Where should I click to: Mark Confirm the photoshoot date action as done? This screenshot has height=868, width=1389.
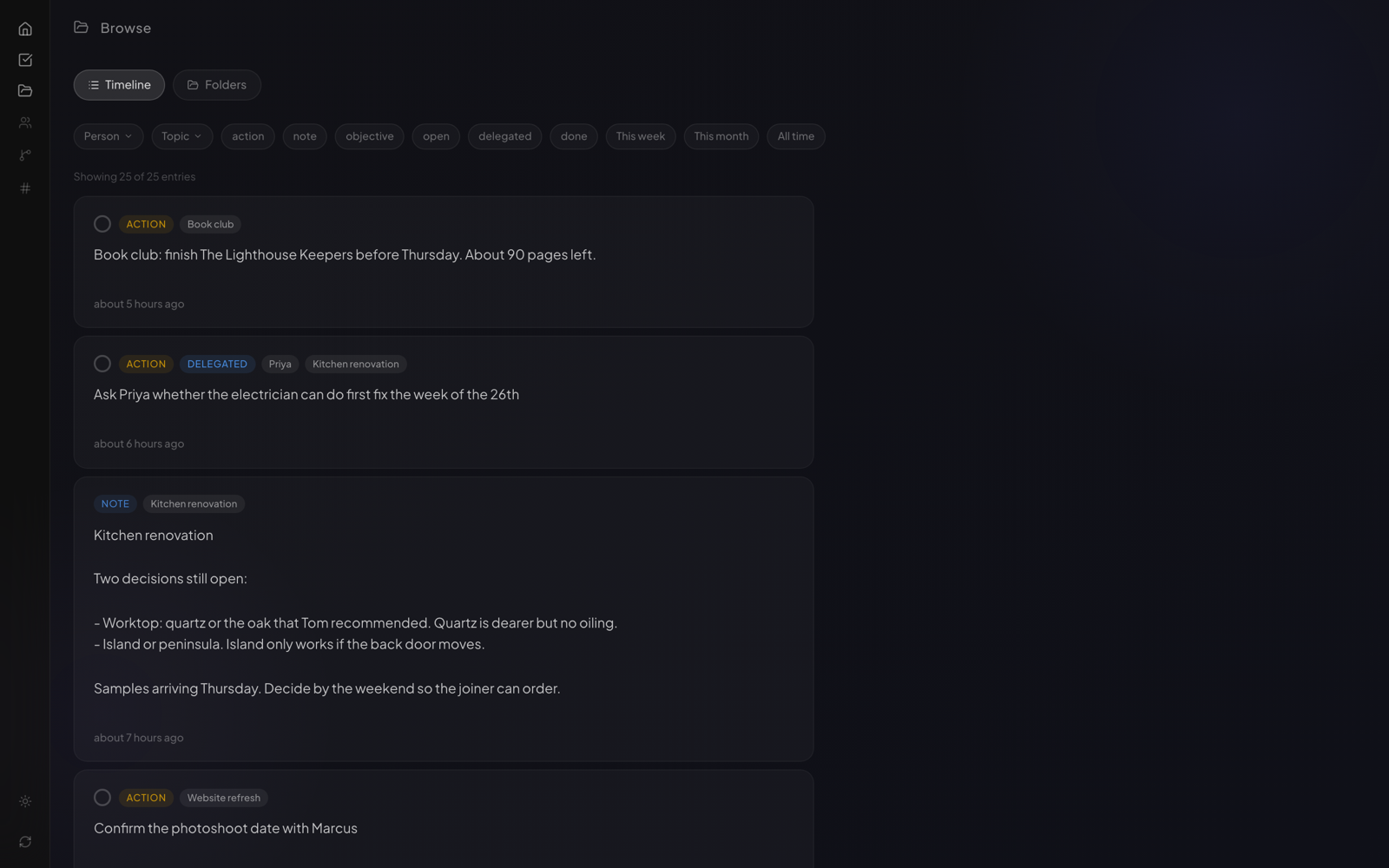(x=102, y=798)
